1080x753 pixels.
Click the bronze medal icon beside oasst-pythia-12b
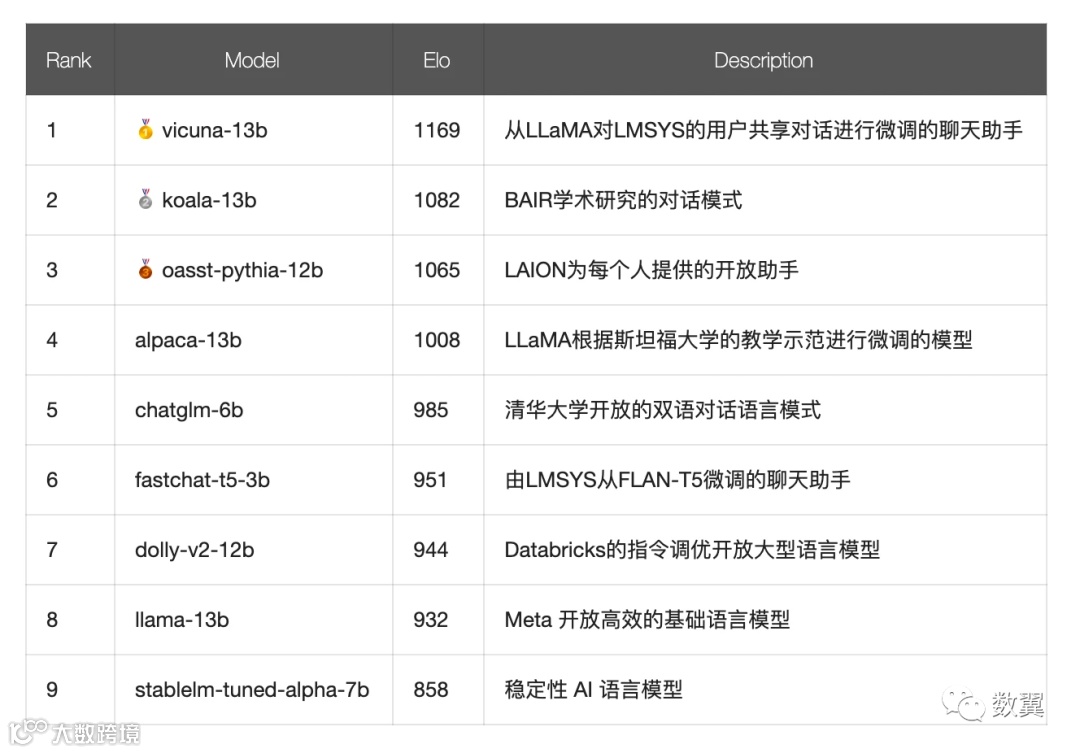[145, 269]
